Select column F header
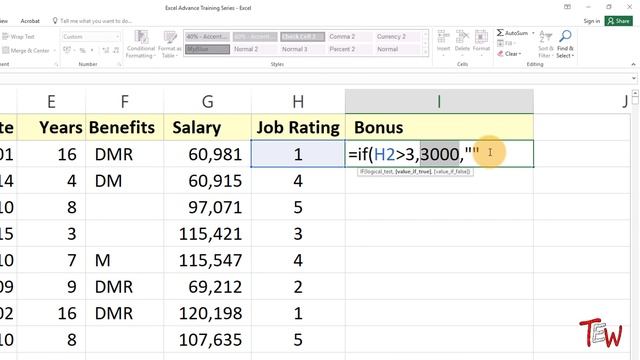The width and height of the screenshot is (640, 360). [x=124, y=101]
